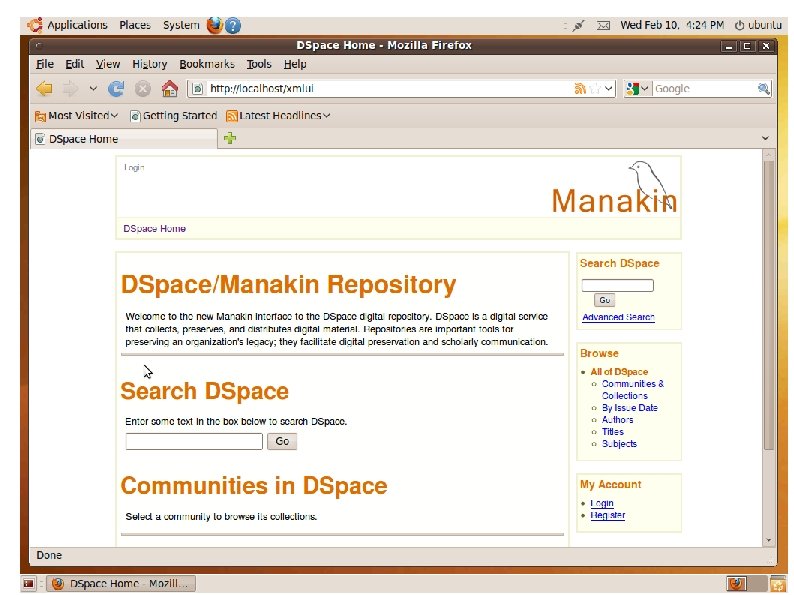
Task: Click the network connection indicator icon
Action: [578, 25]
